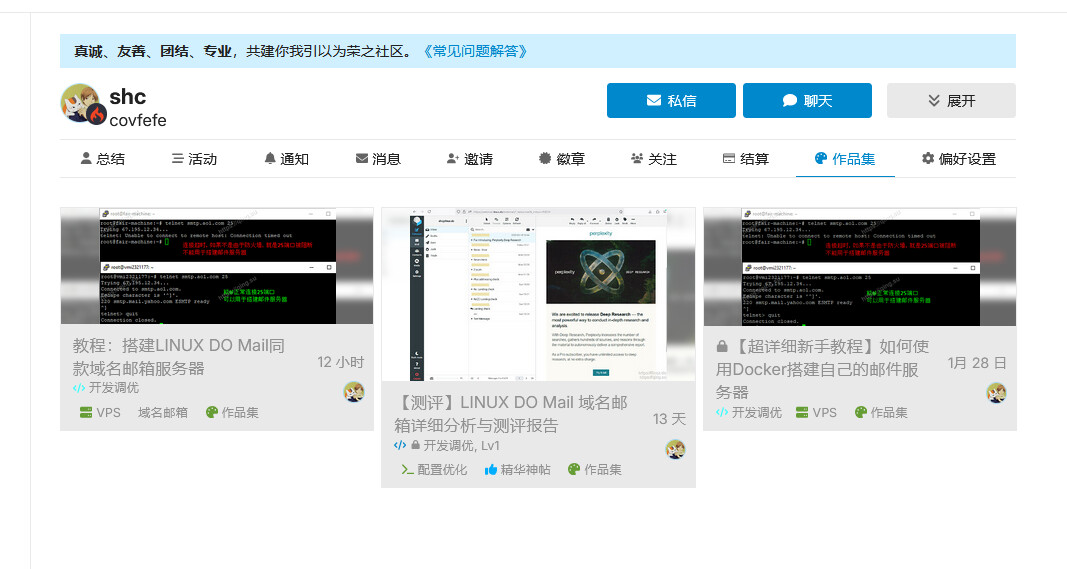Select 作品集 tag on the Docker card
This screenshot has width=1067, height=569.
pyautogui.click(x=881, y=412)
